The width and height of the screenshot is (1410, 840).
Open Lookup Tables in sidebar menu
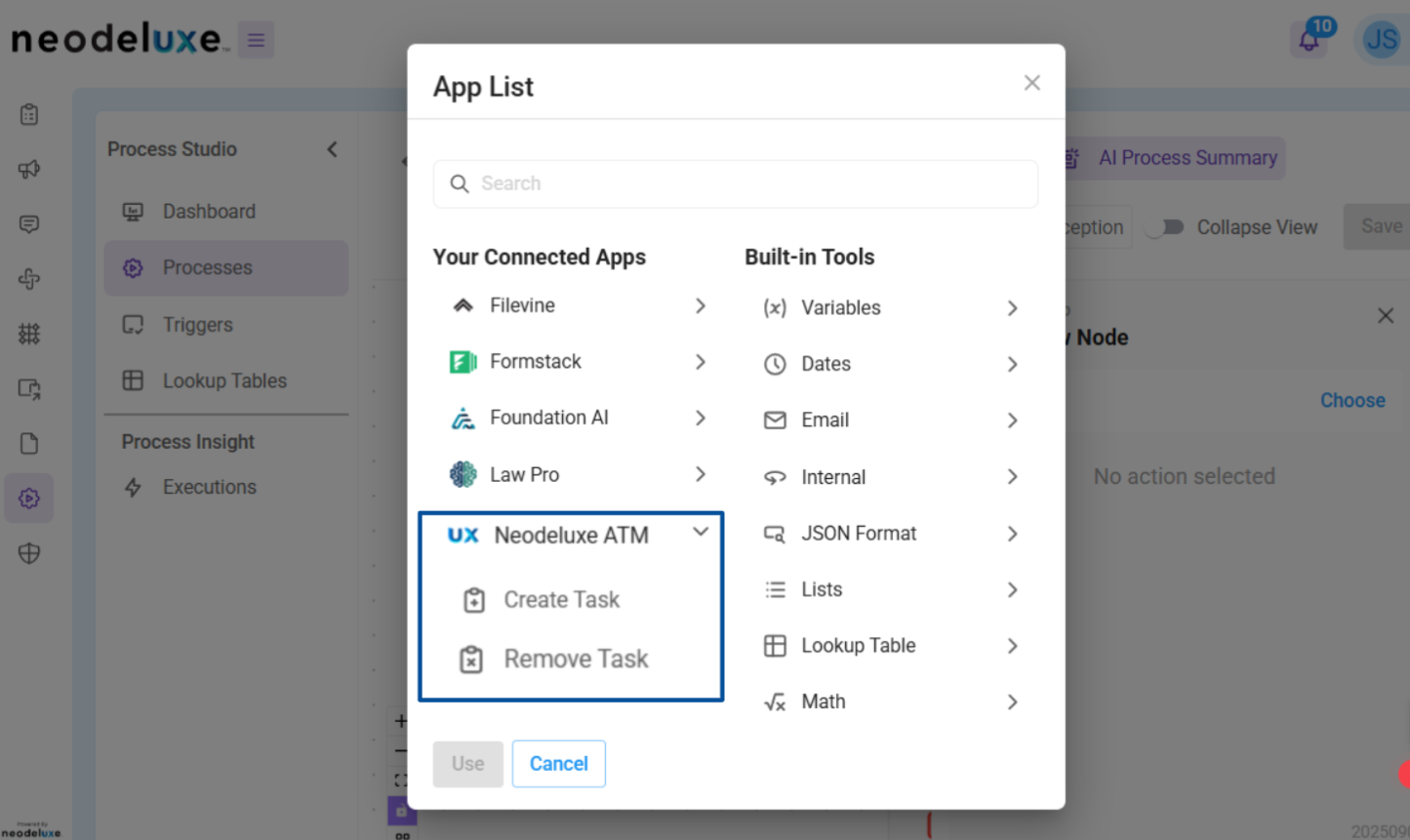223,381
